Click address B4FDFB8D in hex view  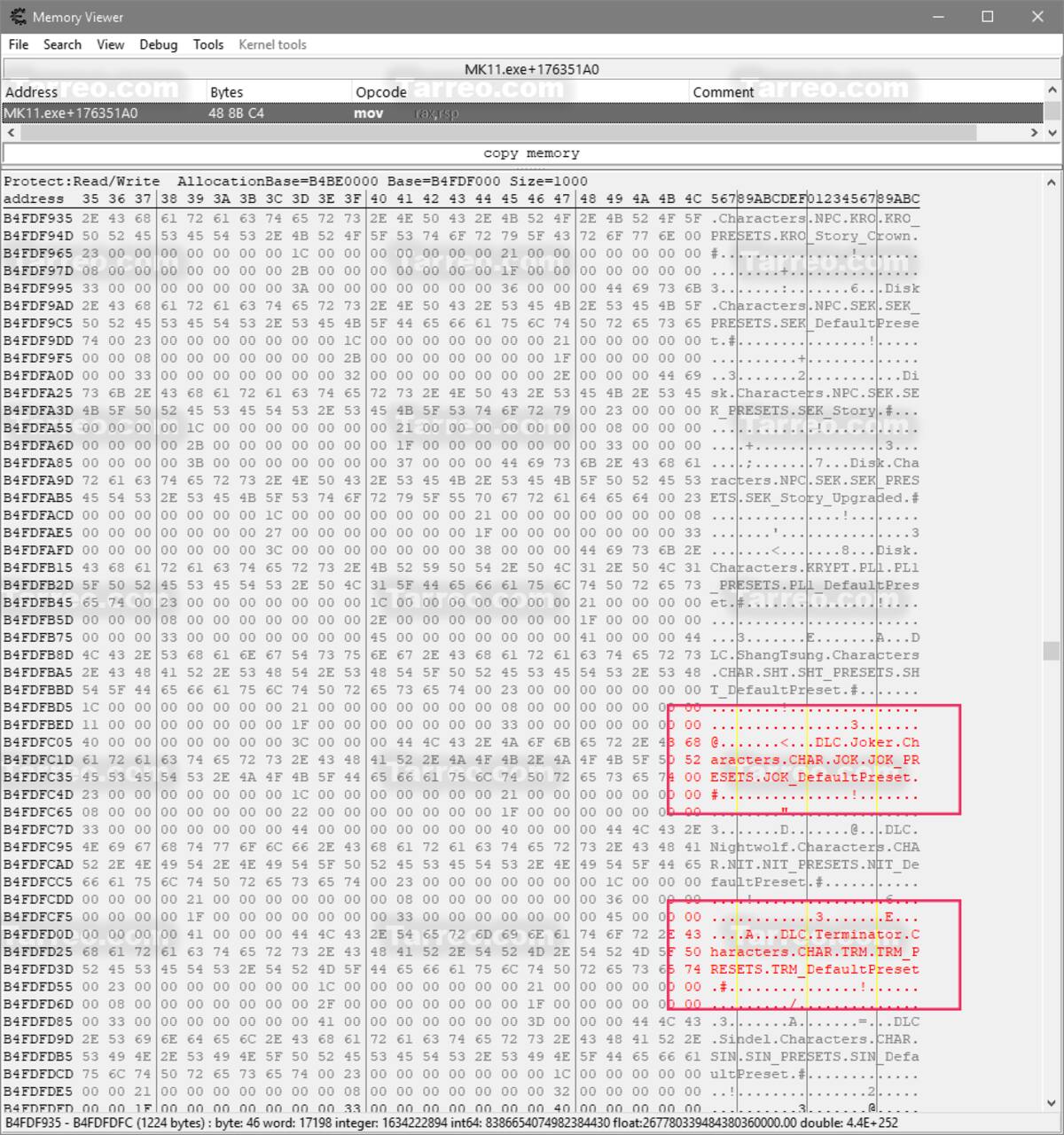coord(38,654)
